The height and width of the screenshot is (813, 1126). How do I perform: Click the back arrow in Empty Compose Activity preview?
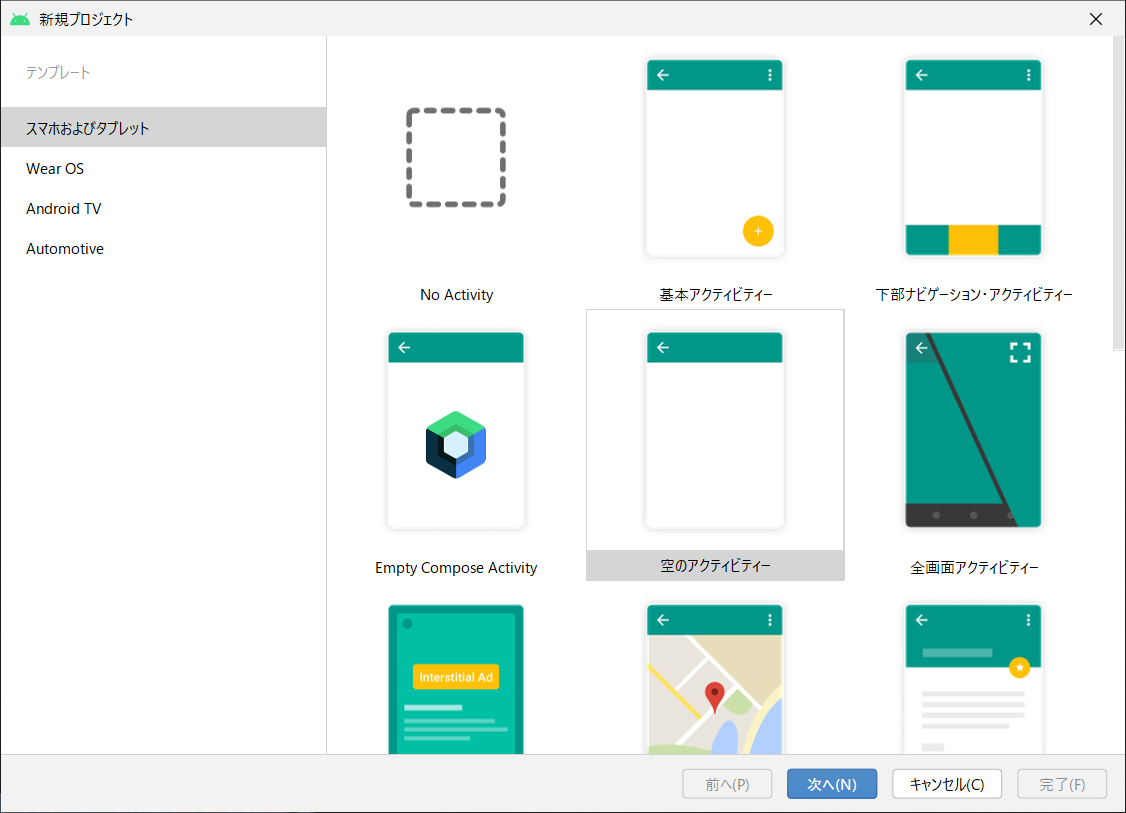pos(404,348)
